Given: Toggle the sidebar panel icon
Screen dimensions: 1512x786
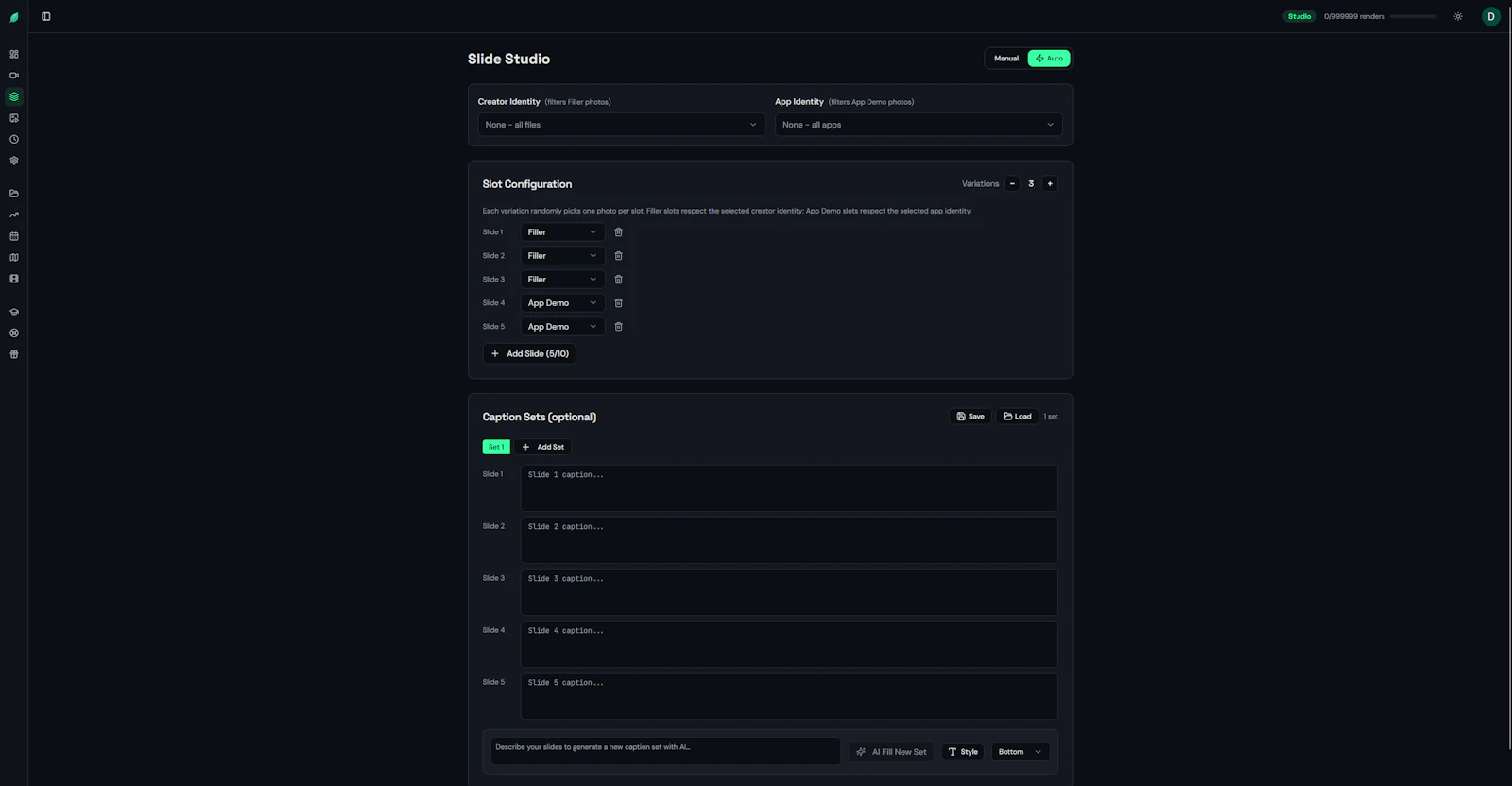Looking at the screenshot, I should [45, 16].
